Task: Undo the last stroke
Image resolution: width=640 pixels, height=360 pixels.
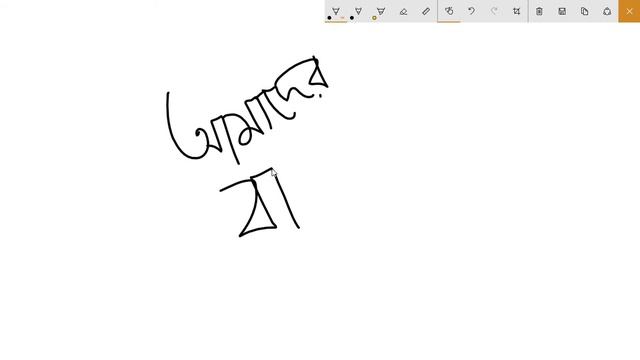Action: click(471, 11)
